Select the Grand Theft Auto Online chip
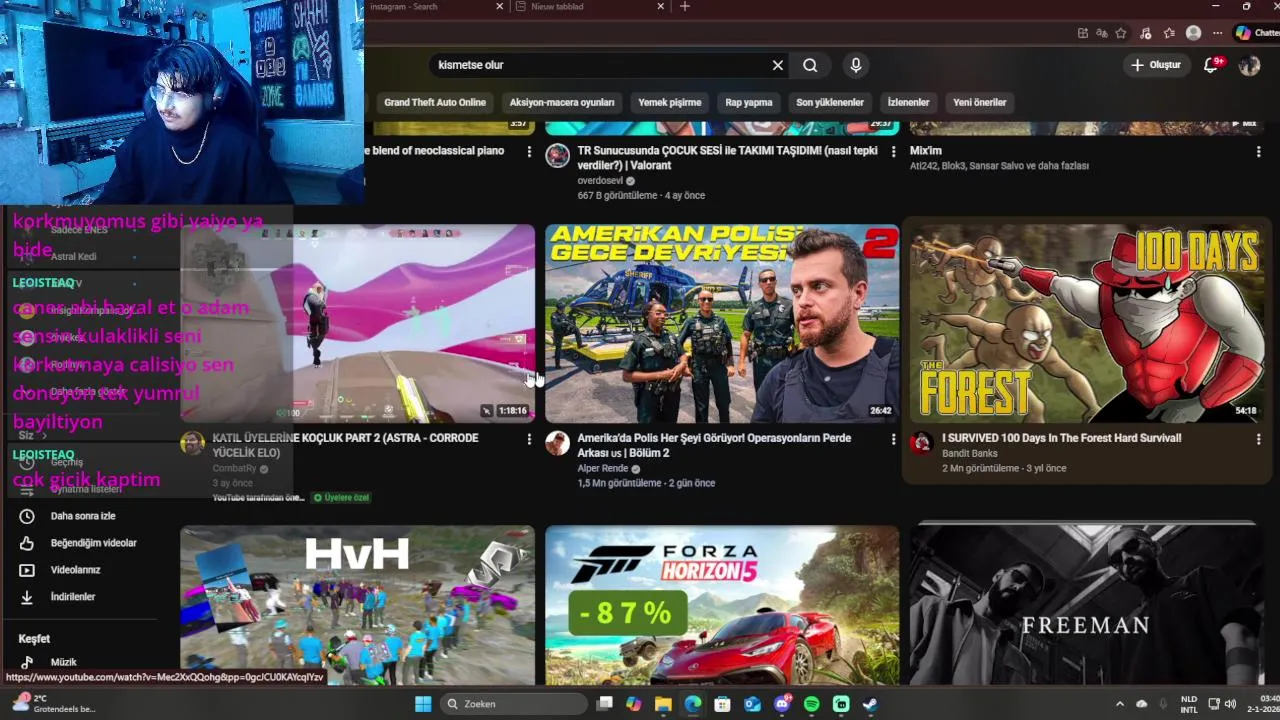Image resolution: width=1280 pixels, height=720 pixels. pos(435,102)
